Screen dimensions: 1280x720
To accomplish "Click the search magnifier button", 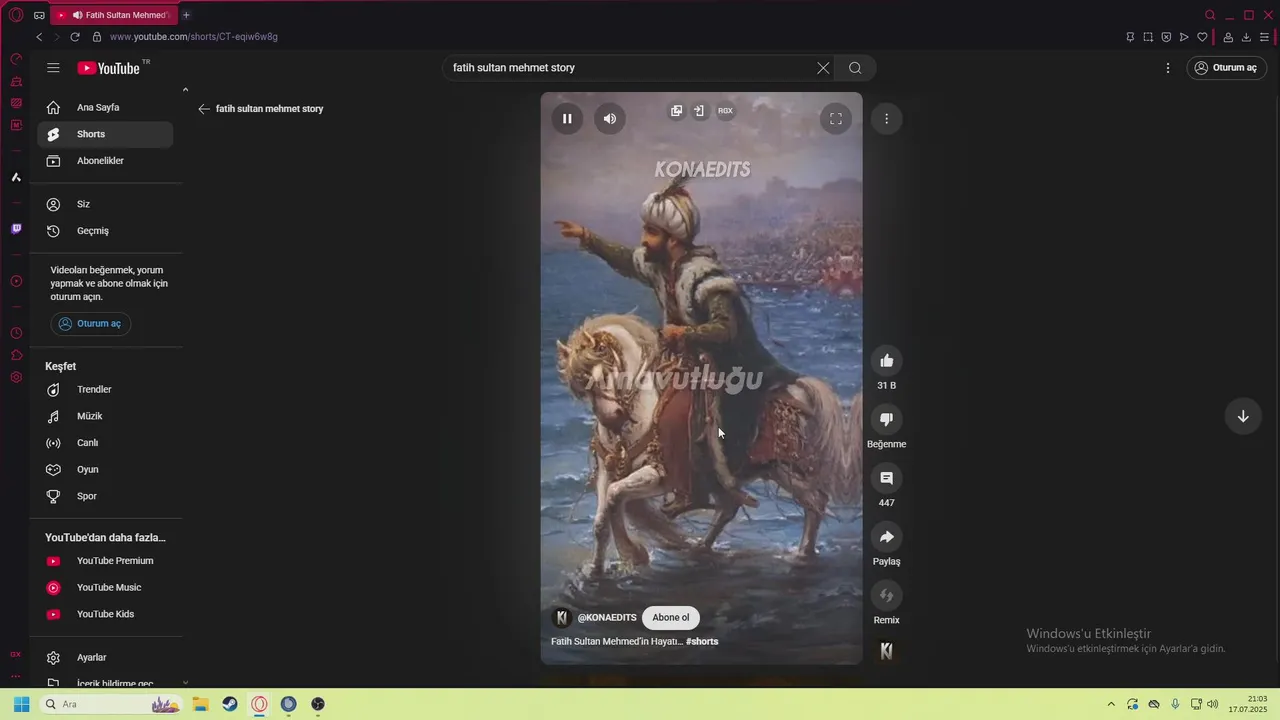I will [855, 68].
